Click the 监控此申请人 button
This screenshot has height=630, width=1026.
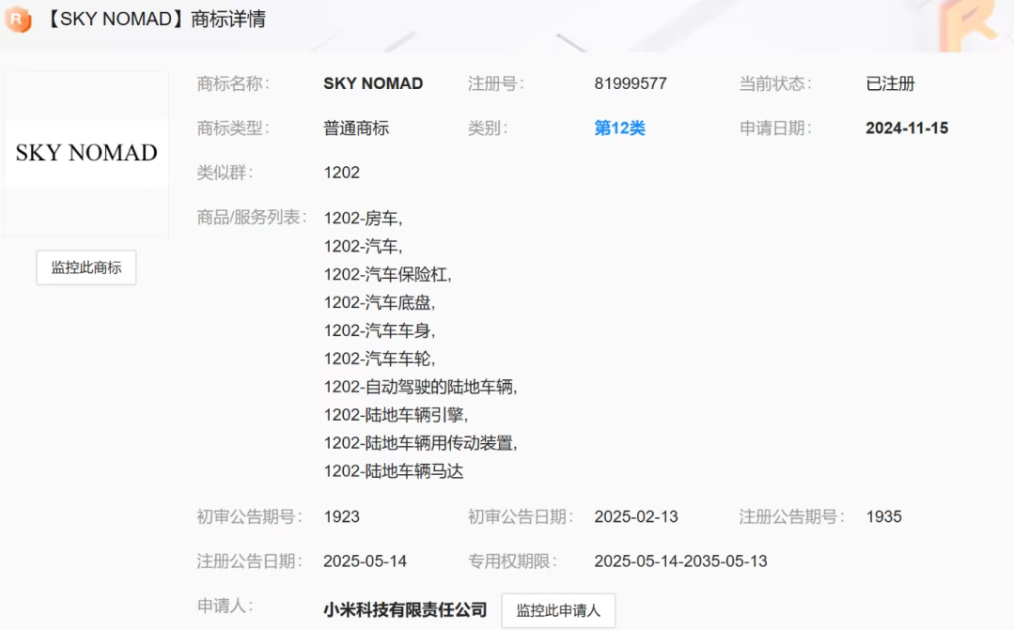(x=558, y=610)
